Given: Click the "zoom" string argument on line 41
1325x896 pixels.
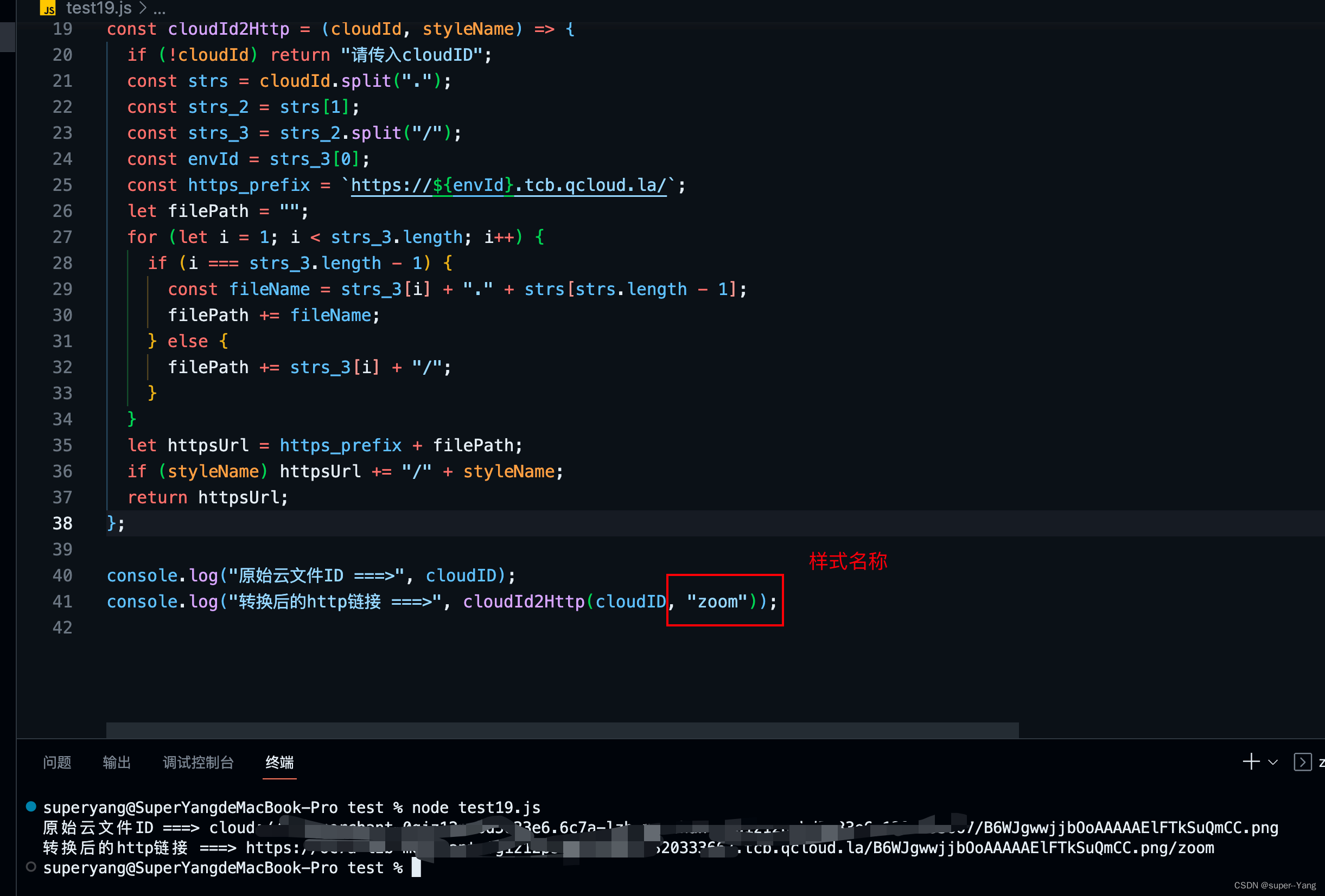Looking at the screenshot, I should (x=717, y=601).
